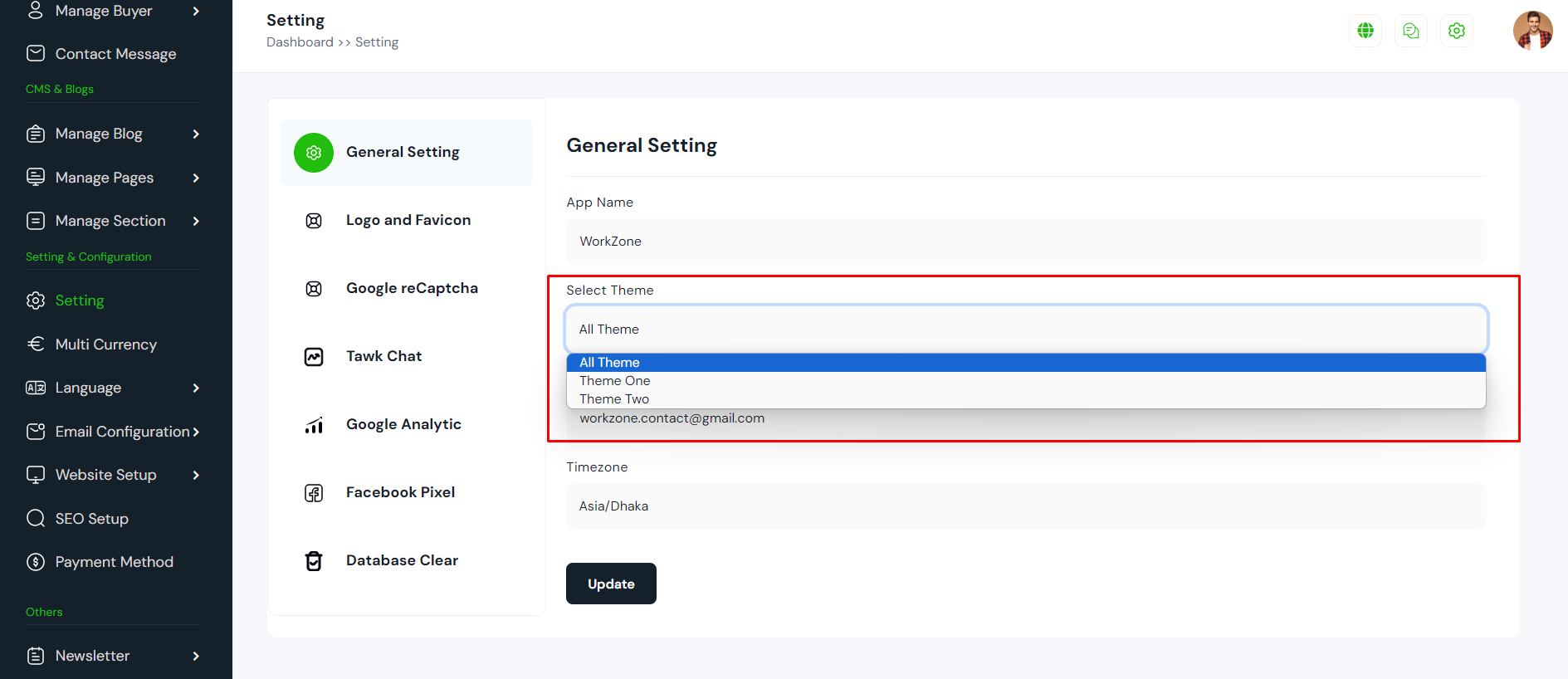
Task: Open the user profile avatar
Action: point(1532,31)
